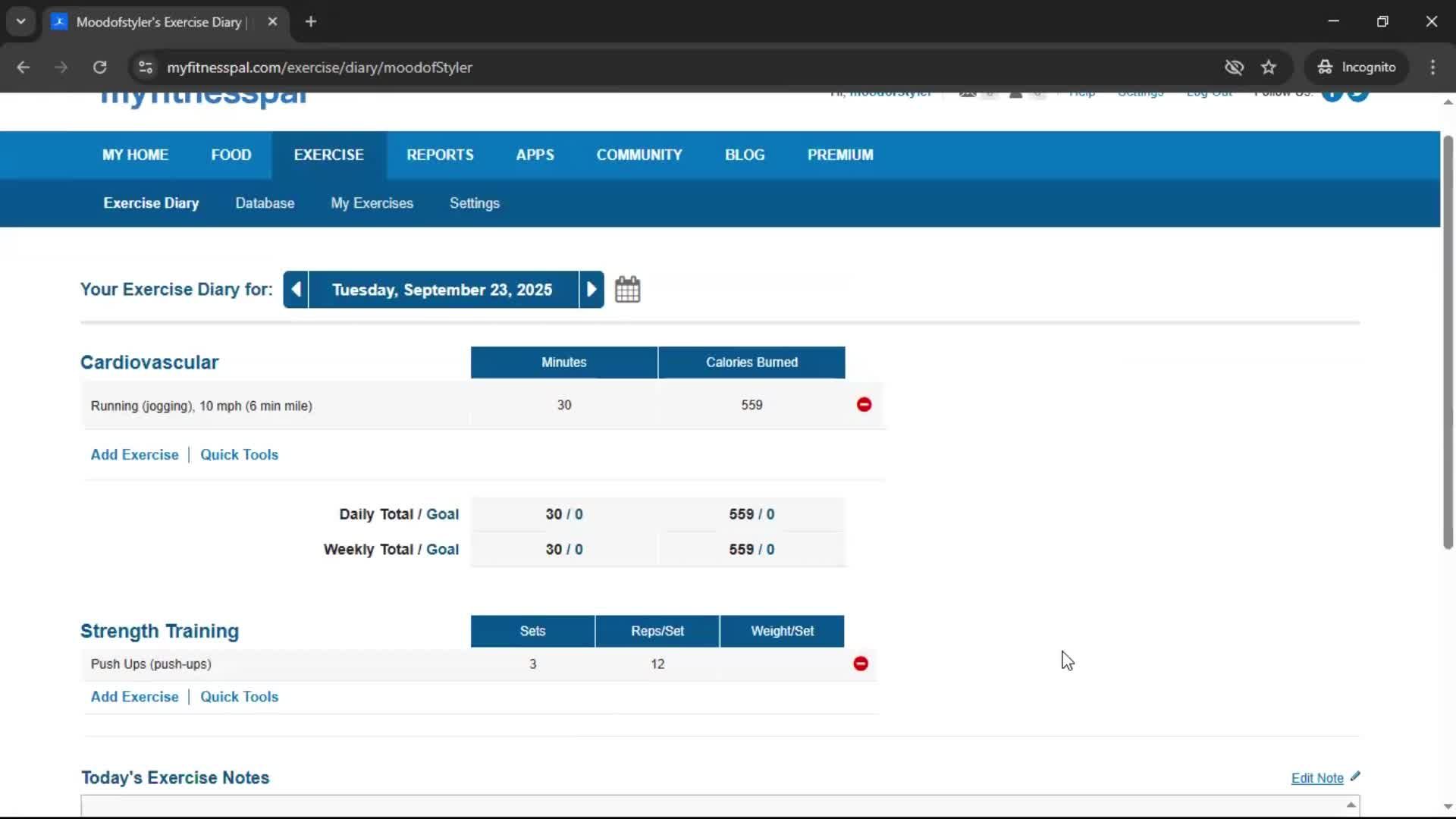This screenshot has width=1456, height=819.
Task: Click the notes box scroll up arrow
Action: [x=1351, y=805]
